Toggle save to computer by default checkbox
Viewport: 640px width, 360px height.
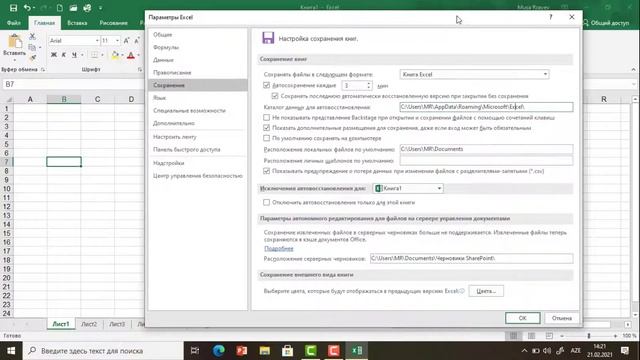tap(267, 138)
